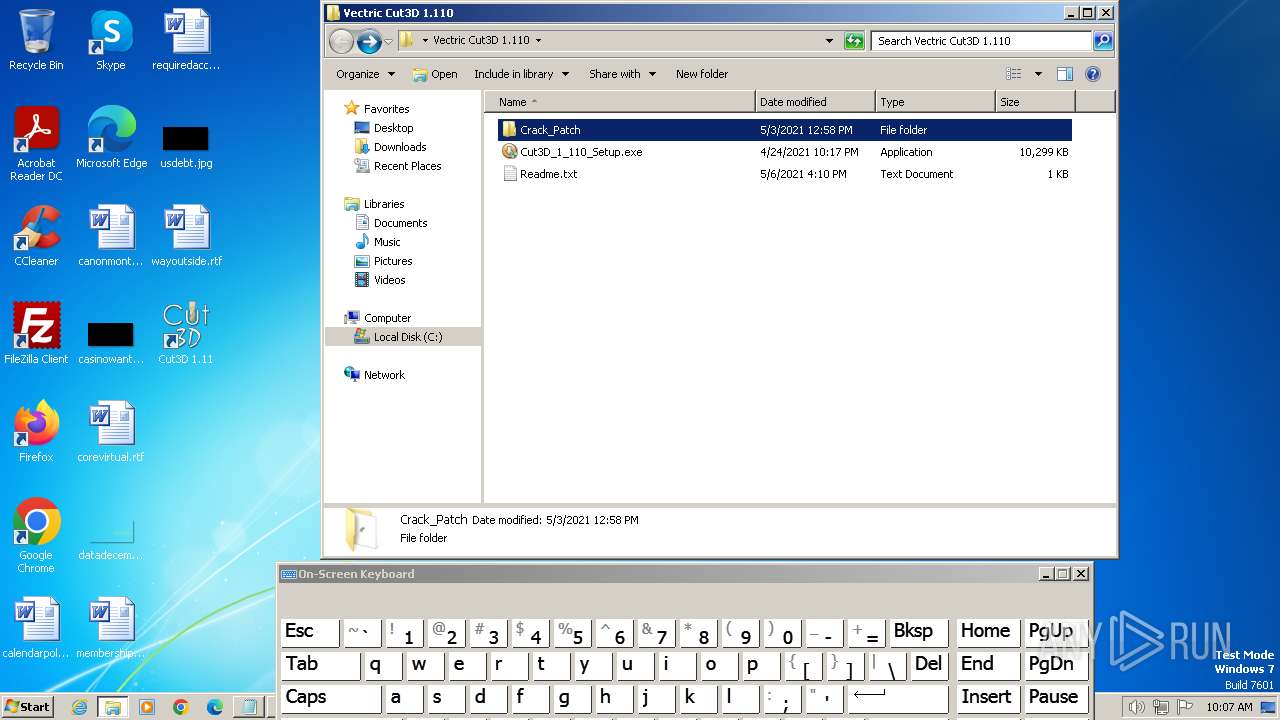This screenshot has width=1280, height=720.
Task: Click the taskbar clock showing 10:07 AM
Action: pos(1229,707)
